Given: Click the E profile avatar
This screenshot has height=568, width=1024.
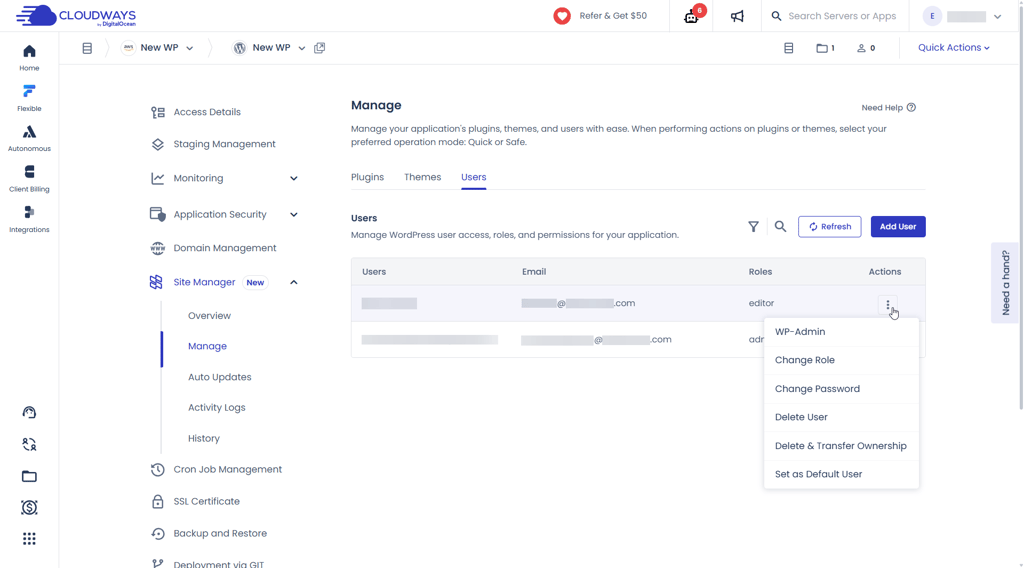Looking at the screenshot, I should tap(932, 16).
